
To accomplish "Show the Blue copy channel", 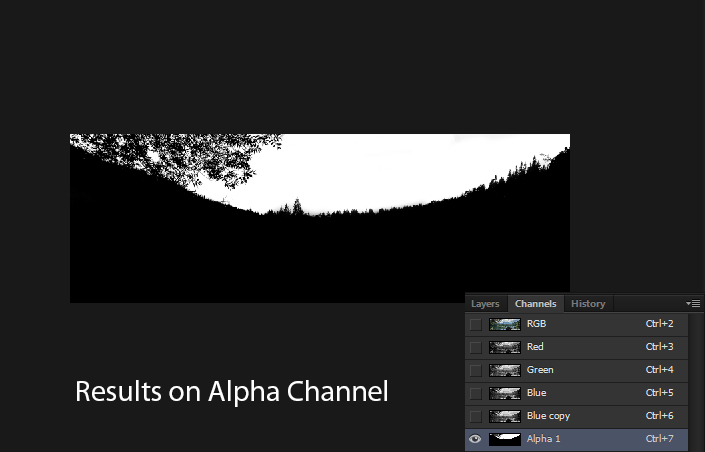I will tap(475, 416).
